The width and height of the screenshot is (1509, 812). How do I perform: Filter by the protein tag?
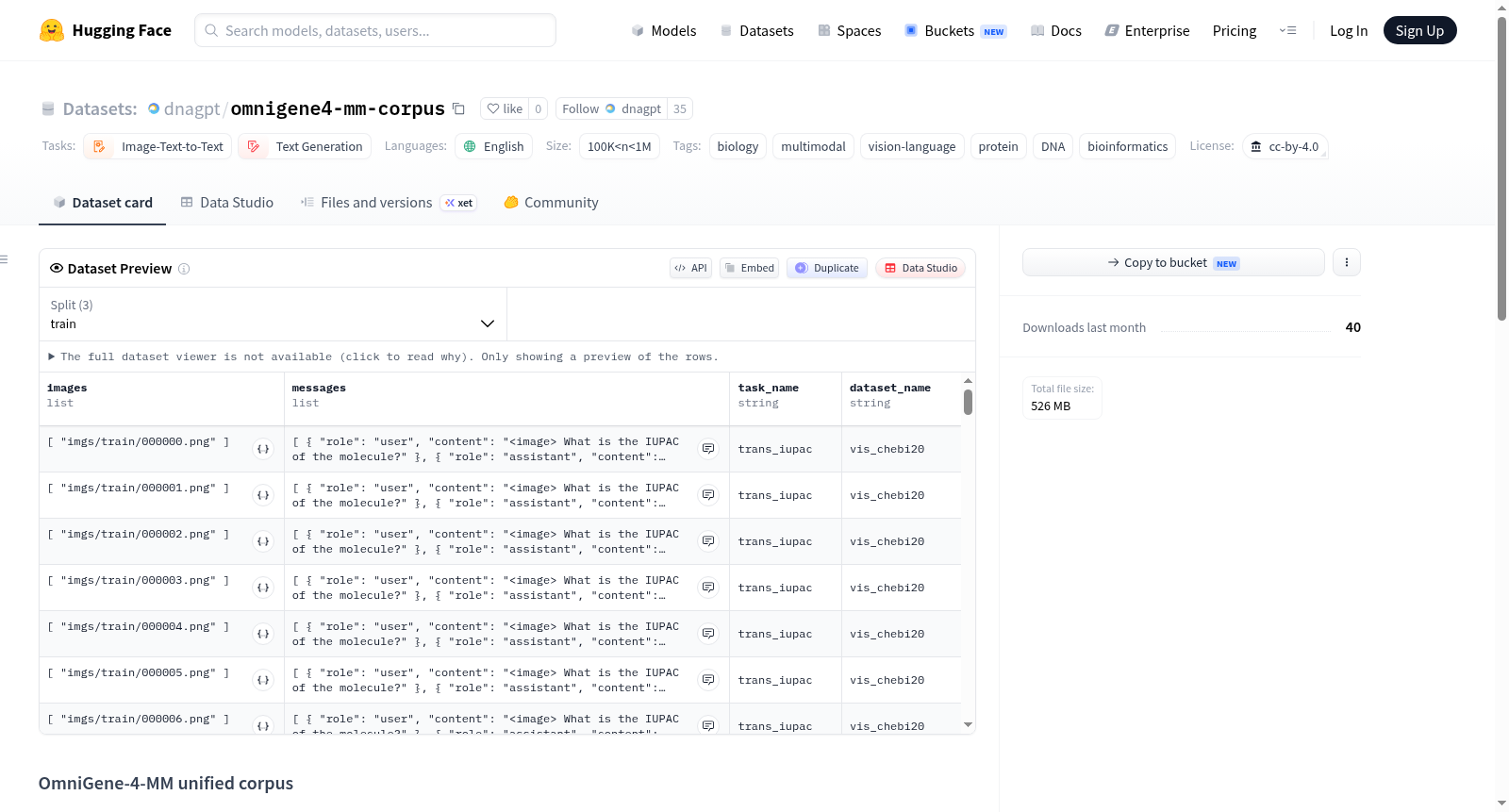(998, 146)
